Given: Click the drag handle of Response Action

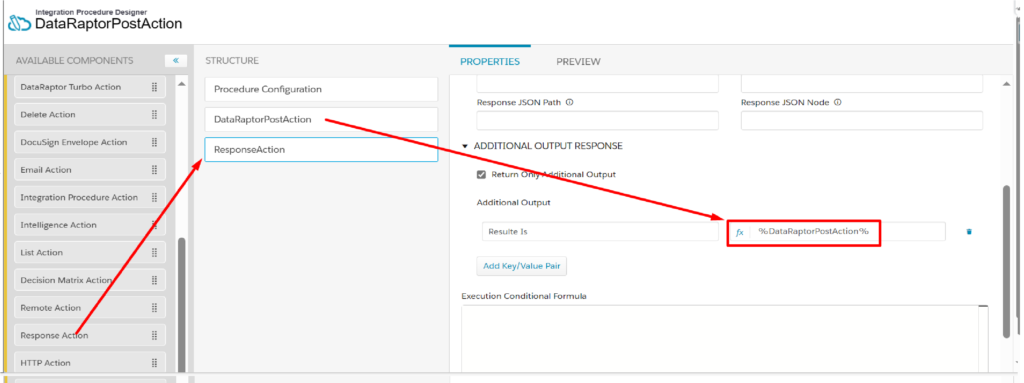Looking at the screenshot, I should [x=155, y=335].
